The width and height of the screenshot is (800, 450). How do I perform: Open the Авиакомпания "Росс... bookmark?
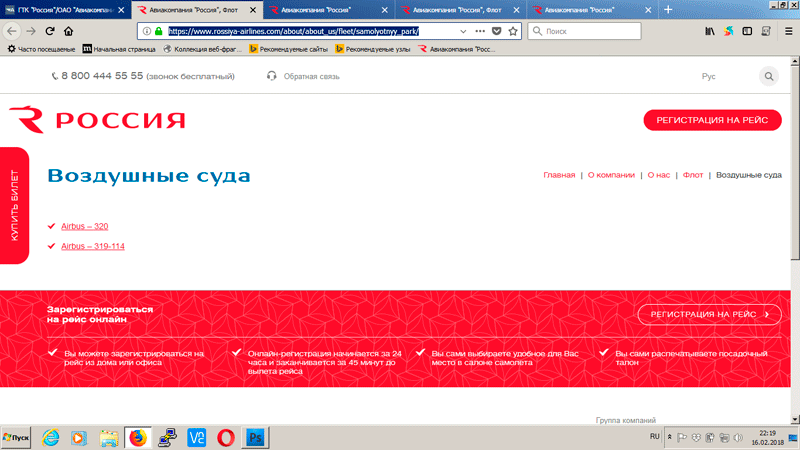(457, 49)
